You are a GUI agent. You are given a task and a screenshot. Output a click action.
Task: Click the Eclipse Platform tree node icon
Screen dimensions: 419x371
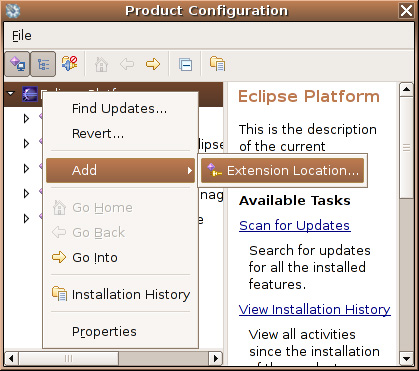click(x=30, y=94)
